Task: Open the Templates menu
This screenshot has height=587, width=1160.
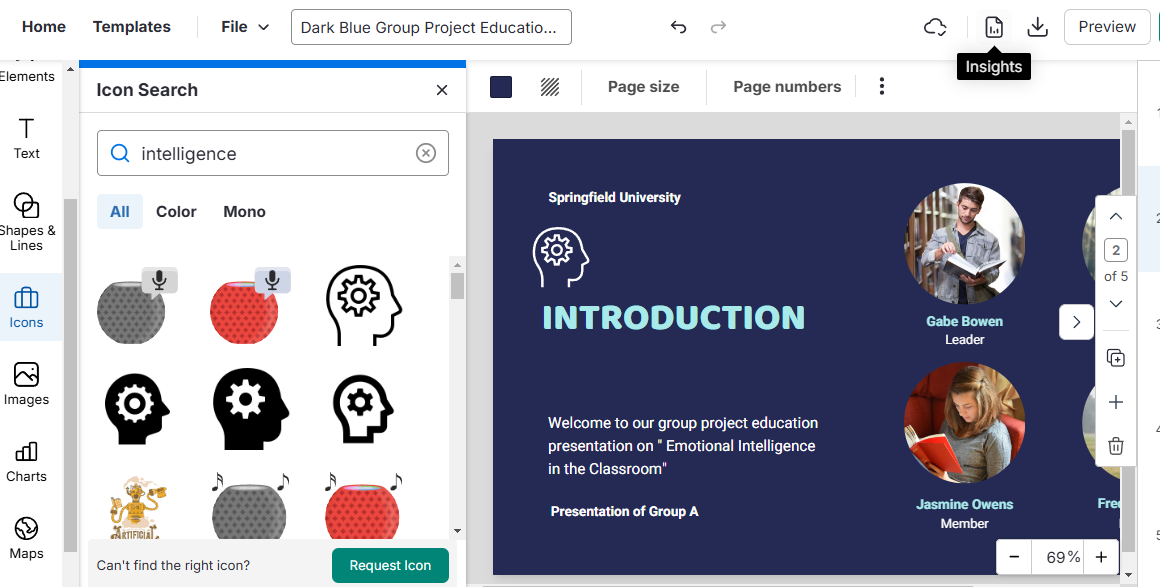Action: tap(132, 27)
